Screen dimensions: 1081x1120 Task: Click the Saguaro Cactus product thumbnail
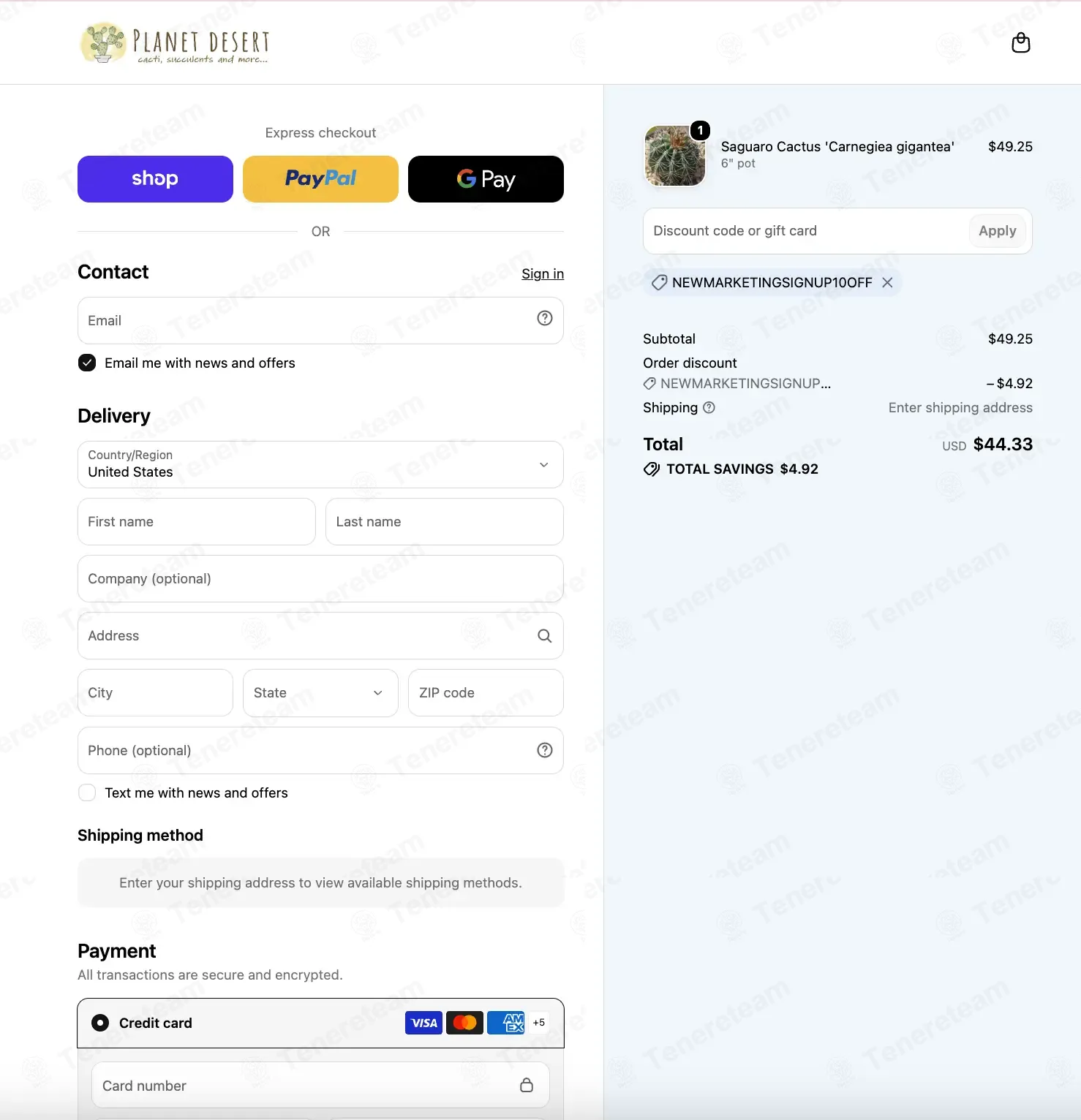[675, 155]
